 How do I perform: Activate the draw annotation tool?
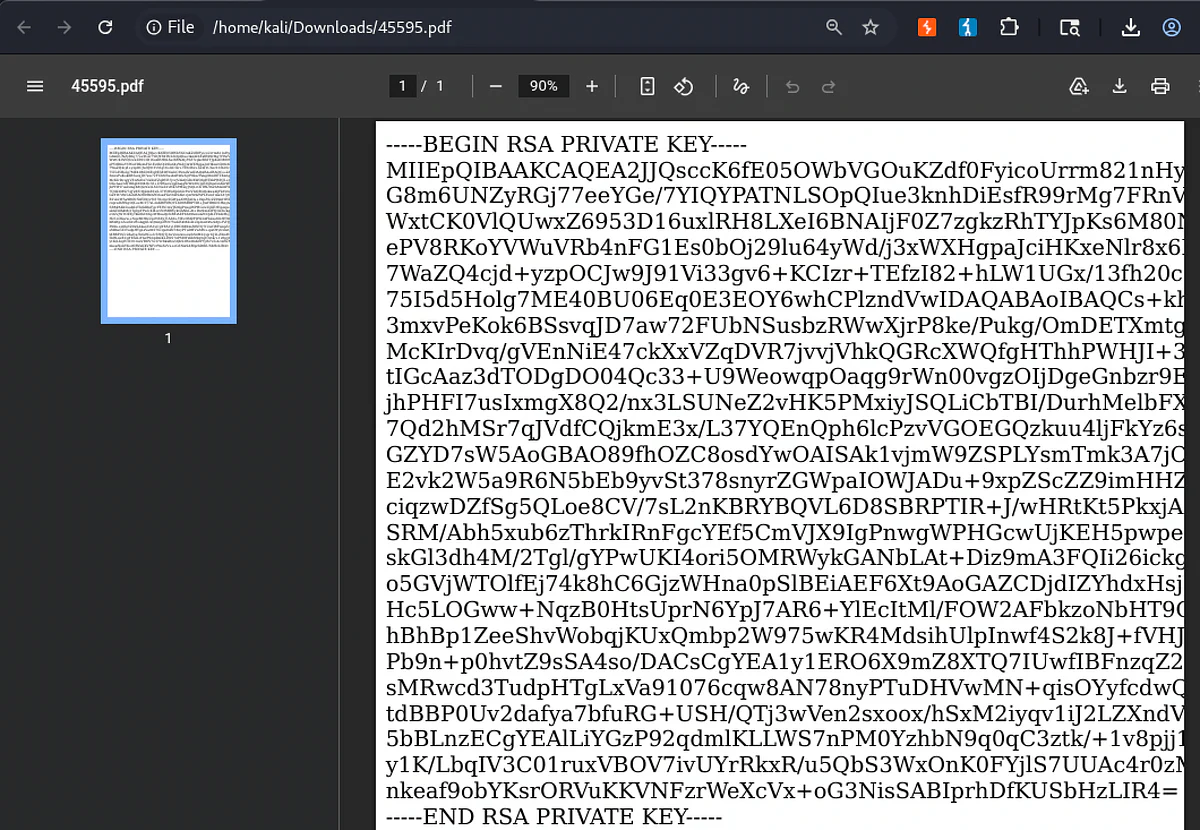(x=741, y=86)
